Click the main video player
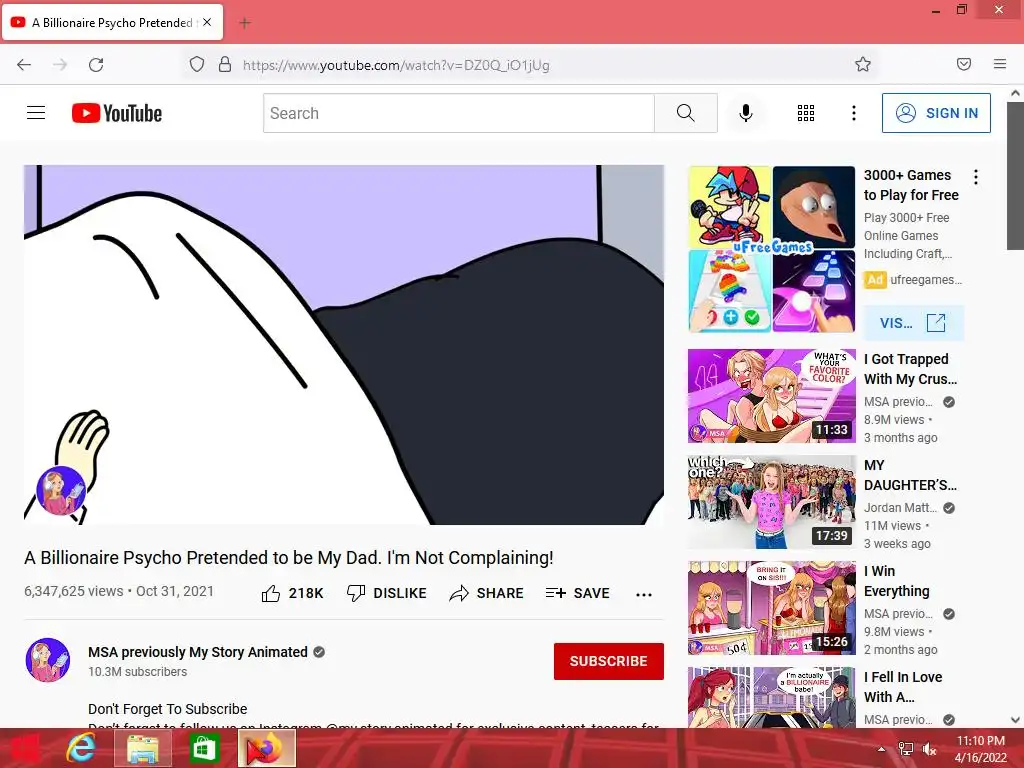 click(x=344, y=345)
